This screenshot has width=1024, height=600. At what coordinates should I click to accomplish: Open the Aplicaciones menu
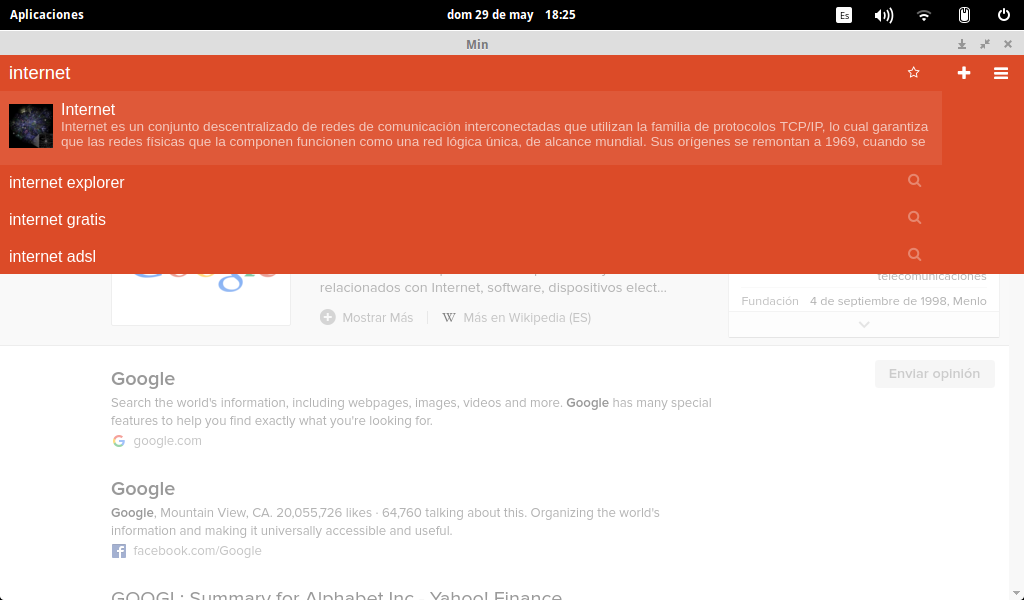[x=46, y=14]
